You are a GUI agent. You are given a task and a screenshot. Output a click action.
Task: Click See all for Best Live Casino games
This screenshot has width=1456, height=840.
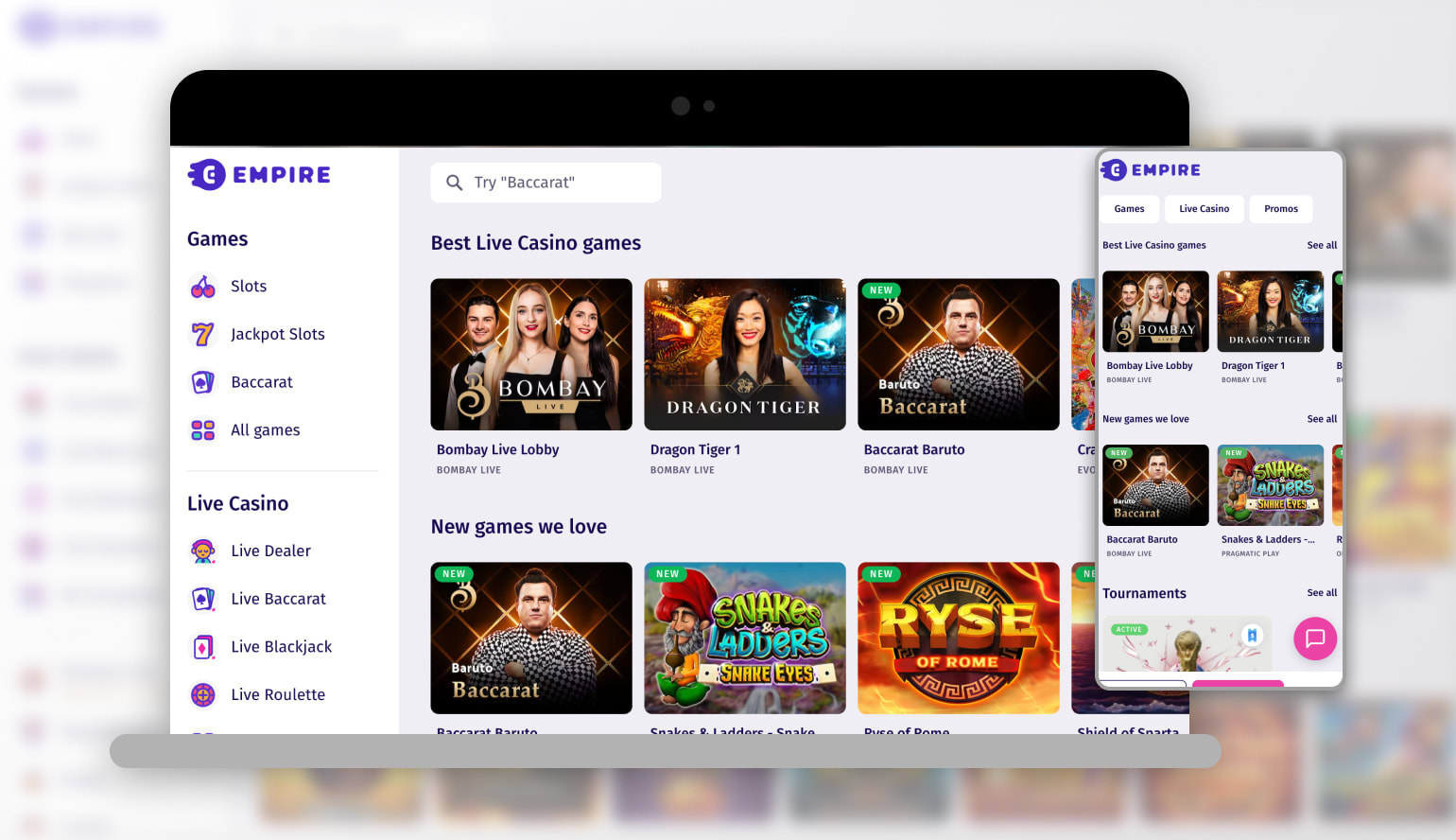[1322, 245]
